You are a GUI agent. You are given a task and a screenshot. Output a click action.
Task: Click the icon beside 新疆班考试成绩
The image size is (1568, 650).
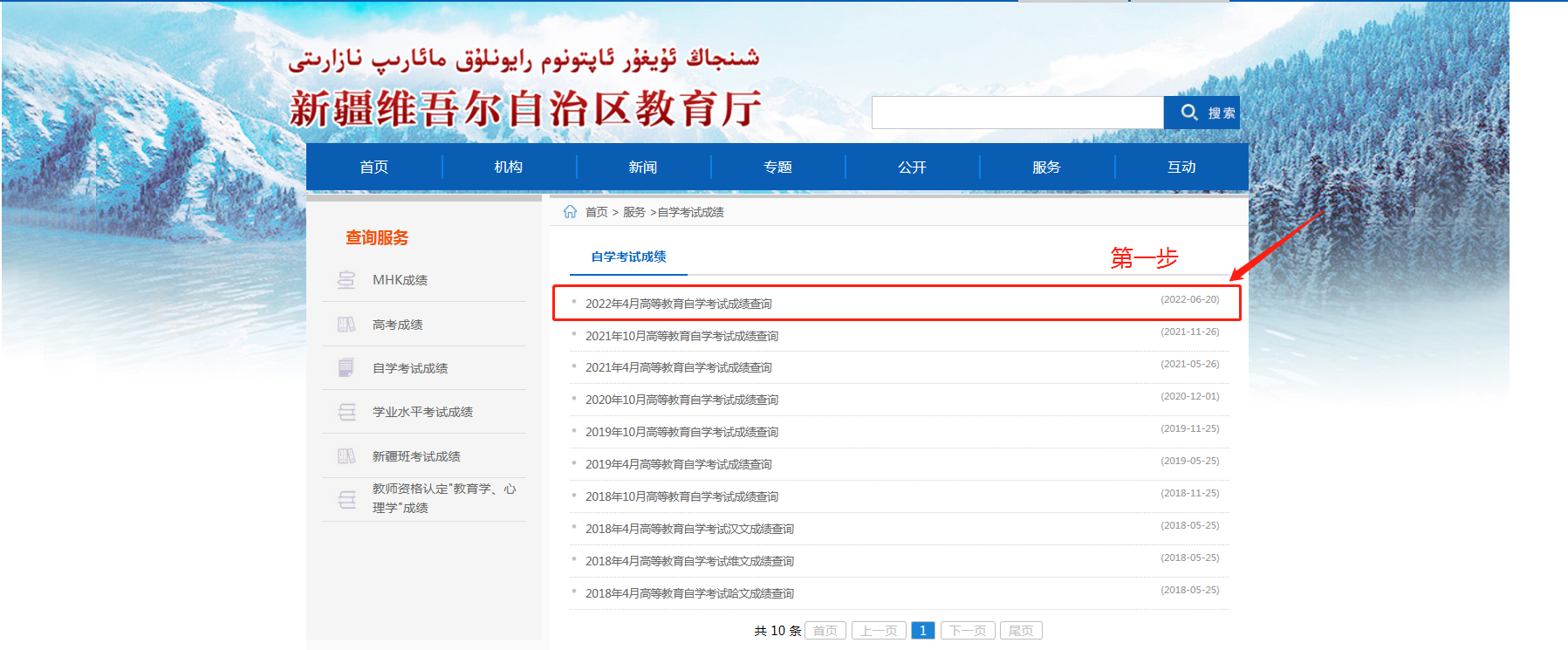(346, 456)
